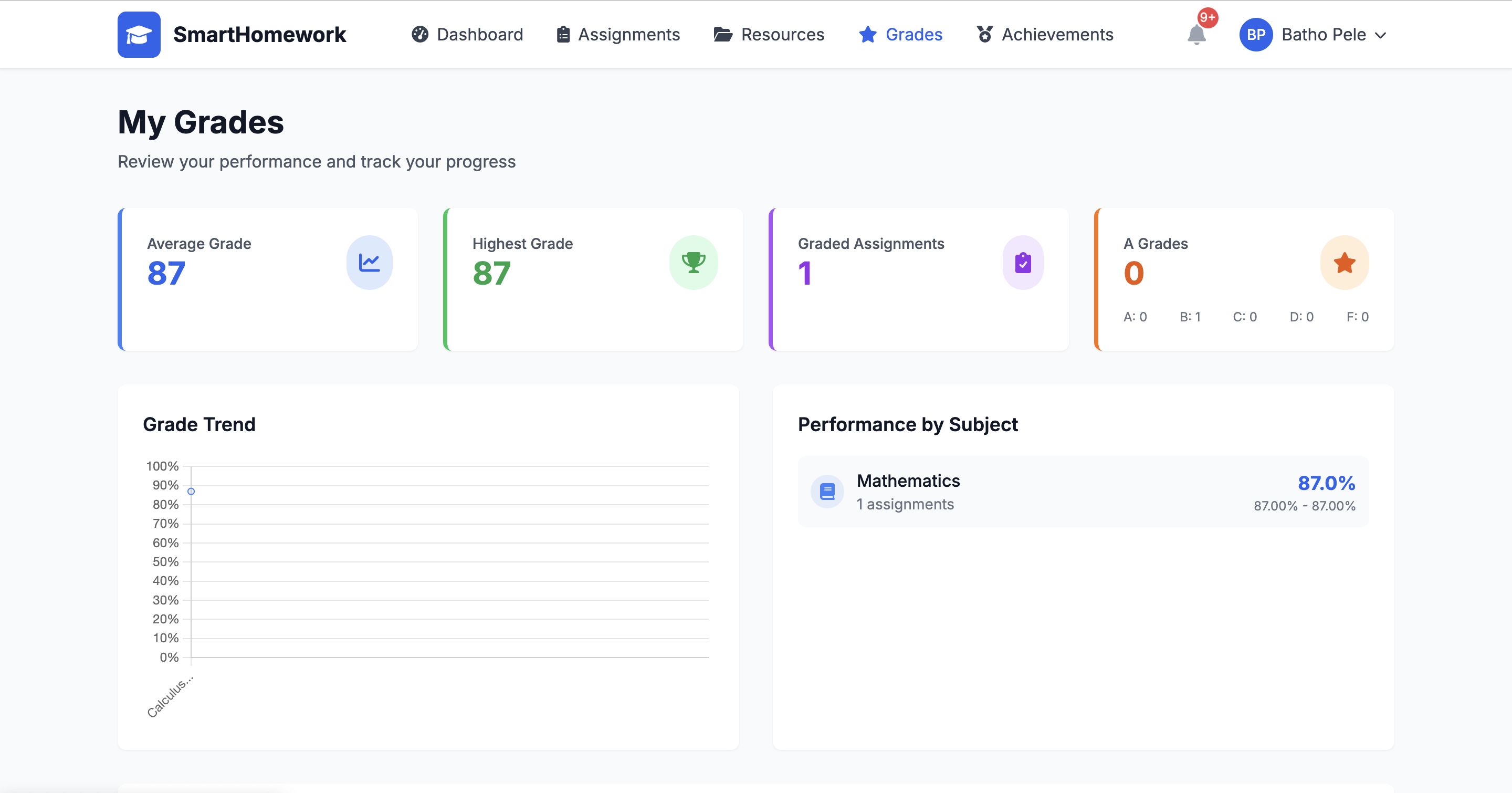Click the Mathematics book icon
This screenshot has width=1512, height=793.
(827, 492)
